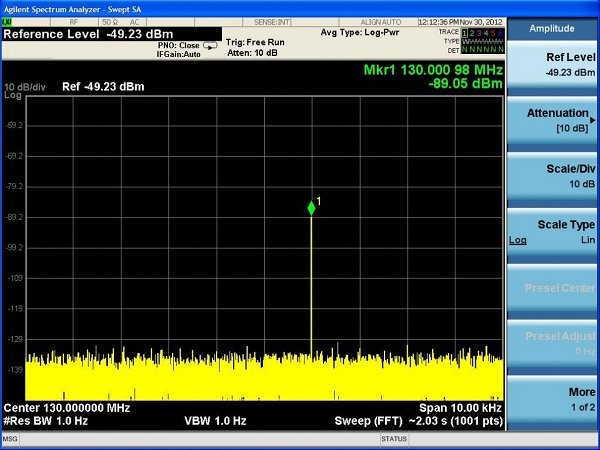Screen dimensions: 600x450
Task: Click the -89.05 dBm marker amplitude
Action: click(465, 83)
